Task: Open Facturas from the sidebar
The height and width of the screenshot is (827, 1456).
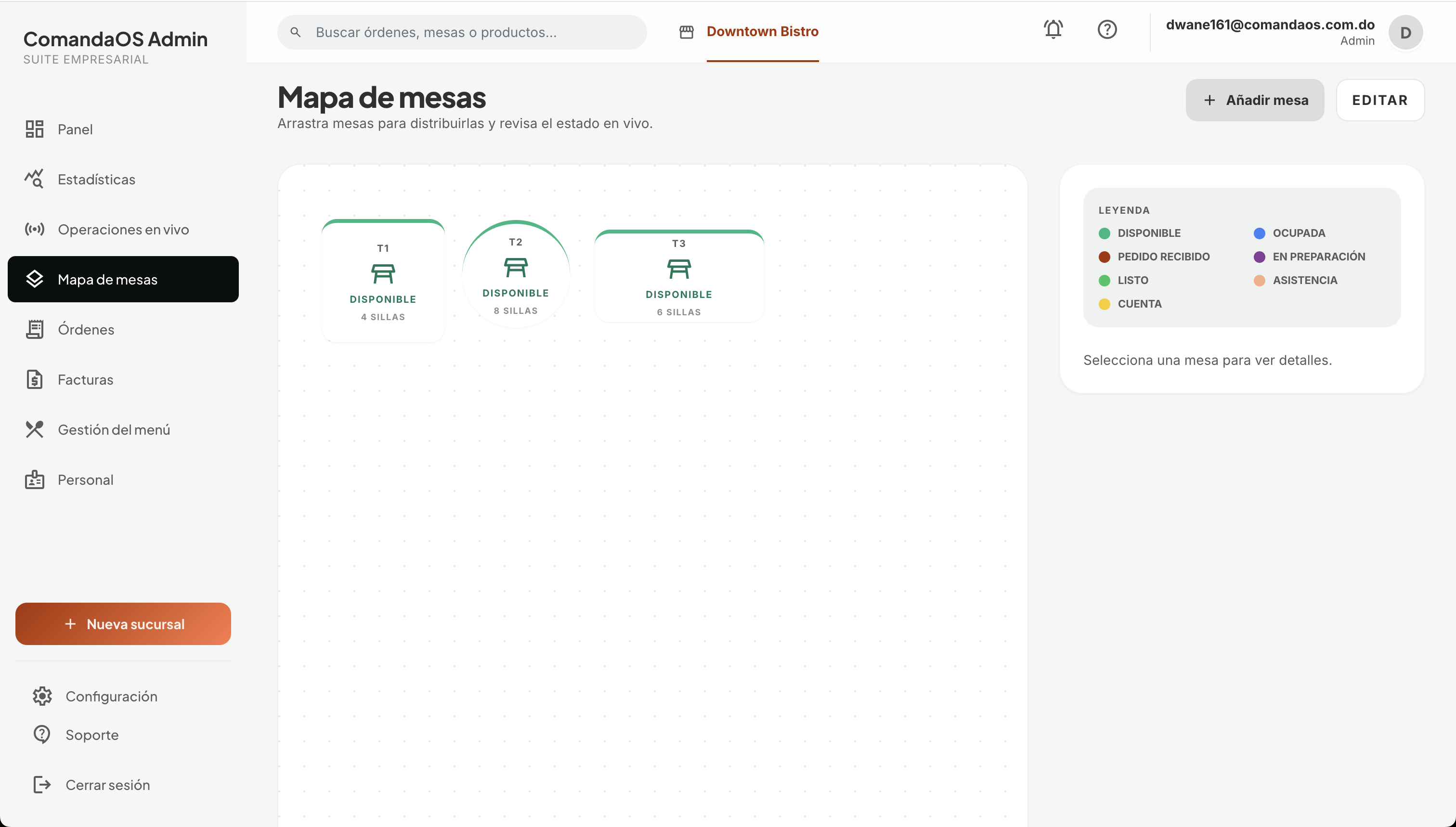Action: click(x=85, y=379)
